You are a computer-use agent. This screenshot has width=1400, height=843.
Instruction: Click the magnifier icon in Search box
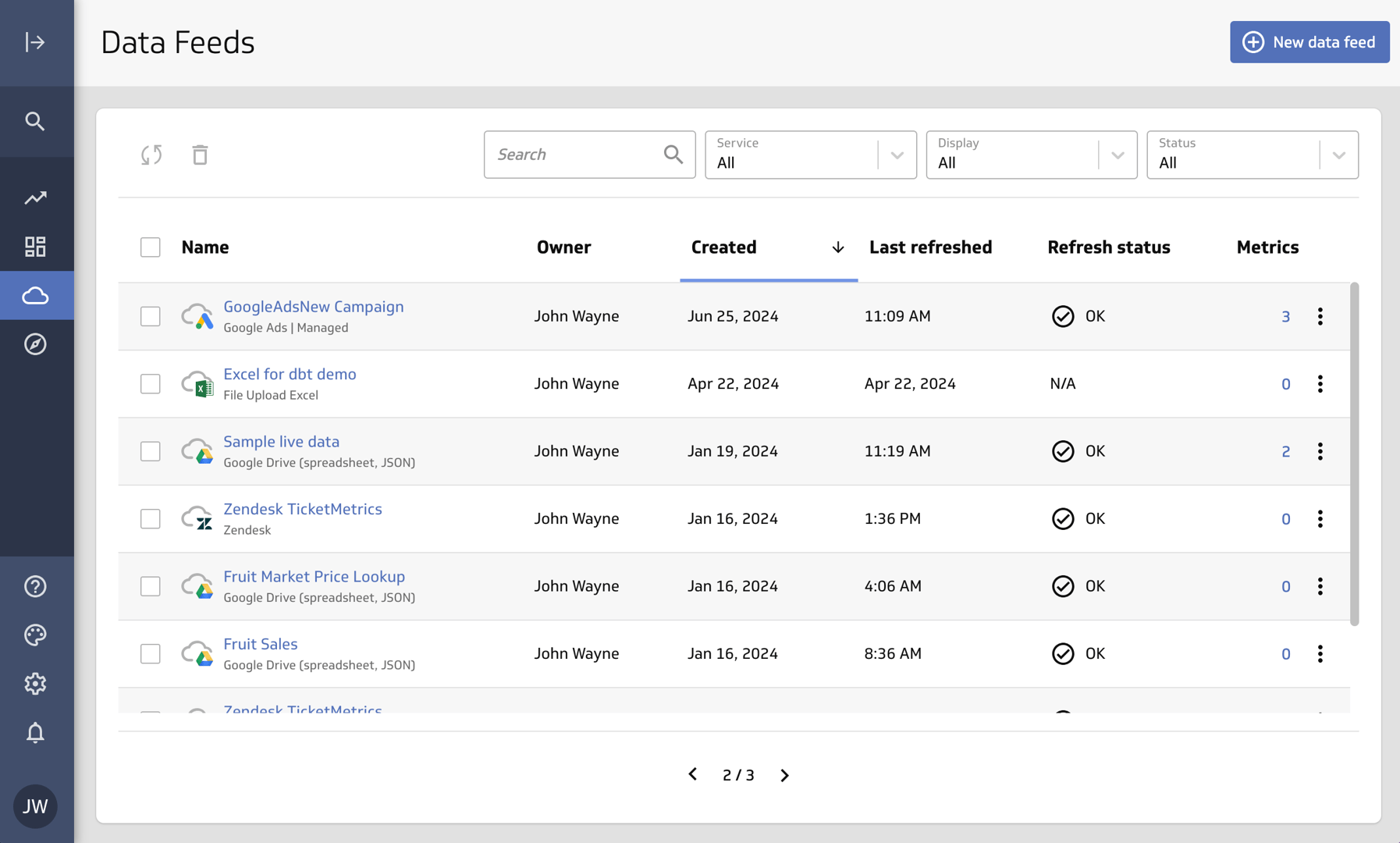click(673, 155)
